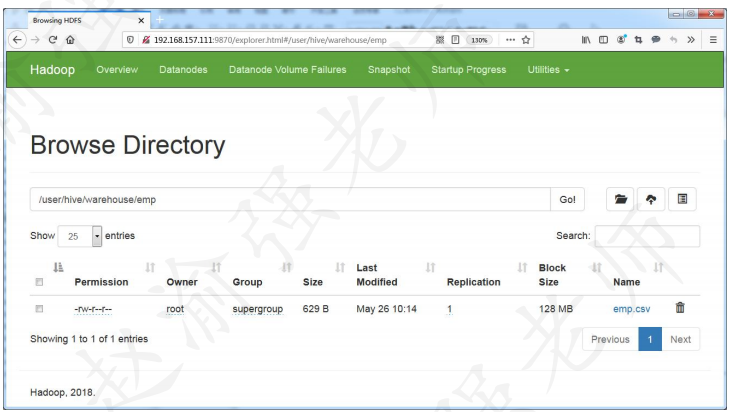Open the browser library icon

coord(586,40)
